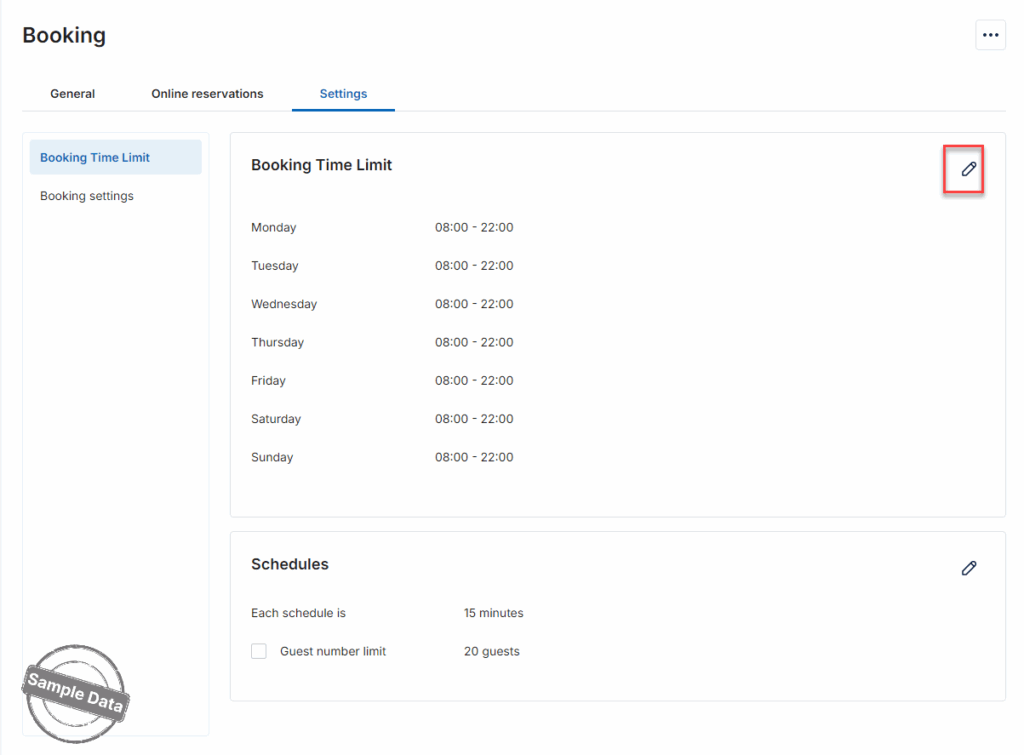Open the three-dot more options menu
The image size is (1024, 755).
coord(990,35)
